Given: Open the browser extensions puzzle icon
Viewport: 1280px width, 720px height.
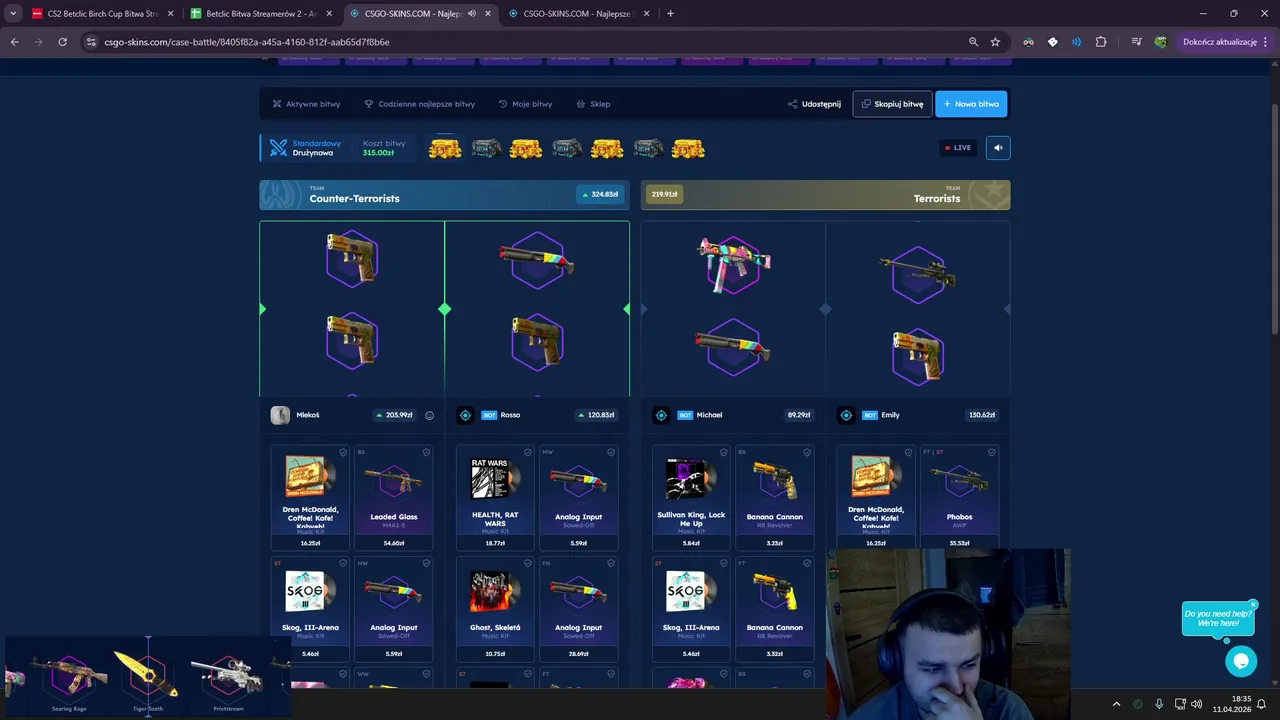Looking at the screenshot, I should [1101, 42].
